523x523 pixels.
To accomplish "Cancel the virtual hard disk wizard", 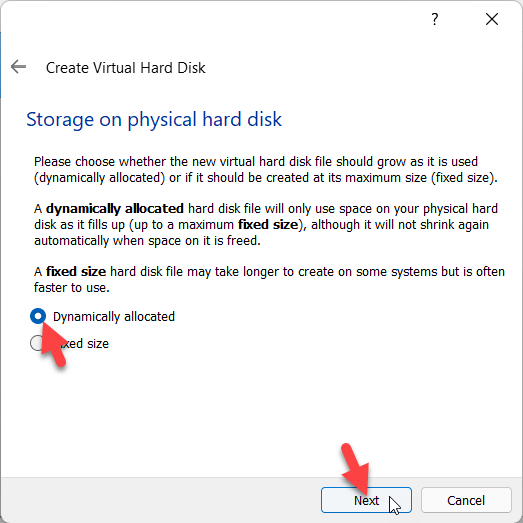I will pyautogui.click(x=466, y=500).
